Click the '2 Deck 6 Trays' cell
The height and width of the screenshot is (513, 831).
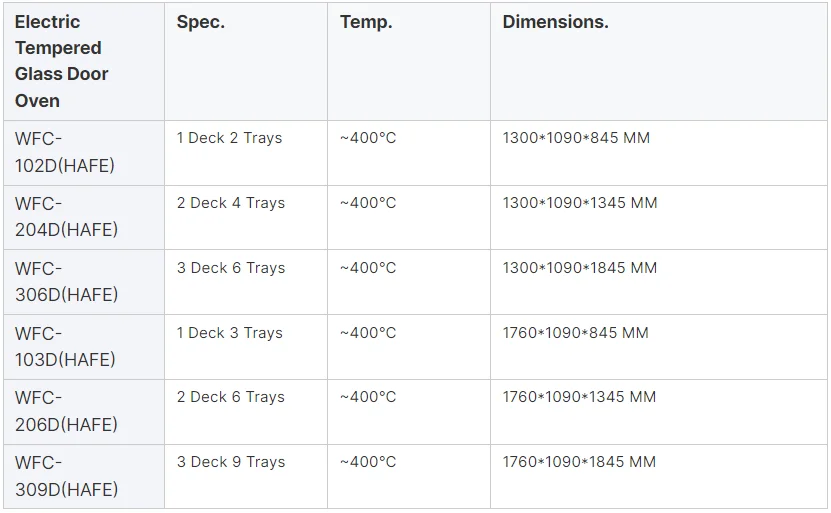pos(230,397)
